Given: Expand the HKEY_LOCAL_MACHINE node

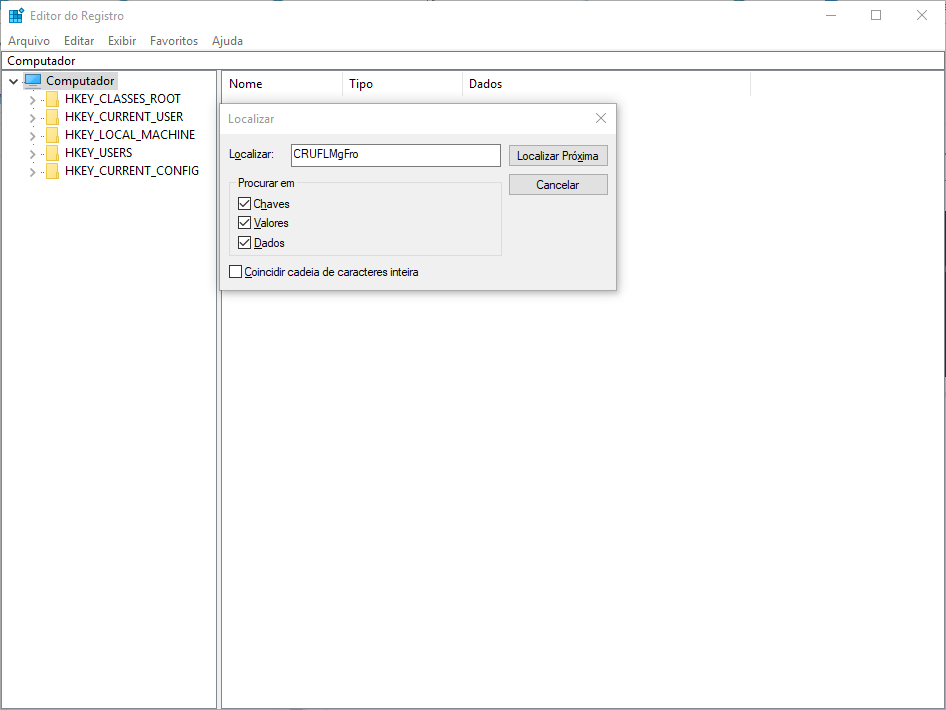Looking at the screenshot, I should point(33,136).
